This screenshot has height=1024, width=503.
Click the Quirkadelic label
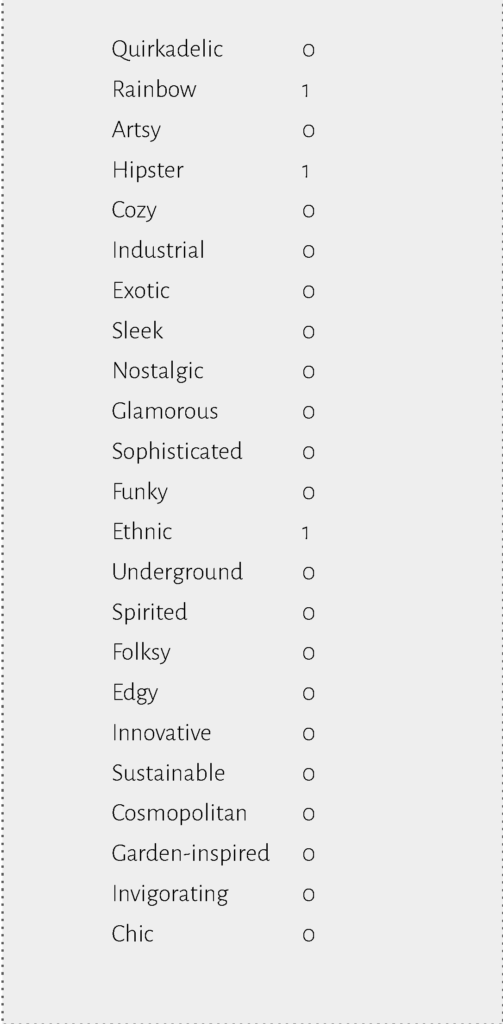pyautogui.click(x=167, y=50)
